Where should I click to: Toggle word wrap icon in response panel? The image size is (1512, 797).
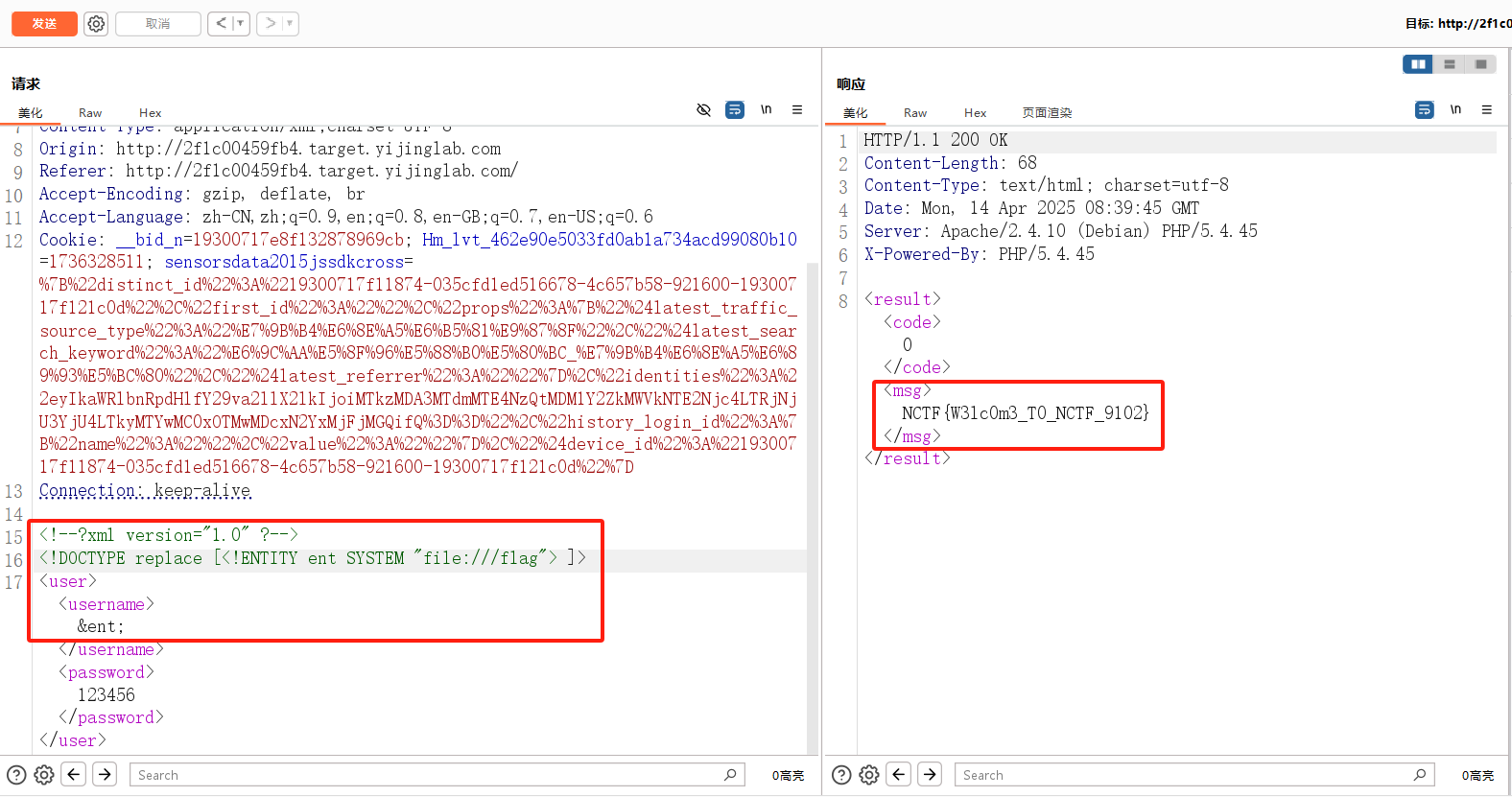coord(1425,110)
